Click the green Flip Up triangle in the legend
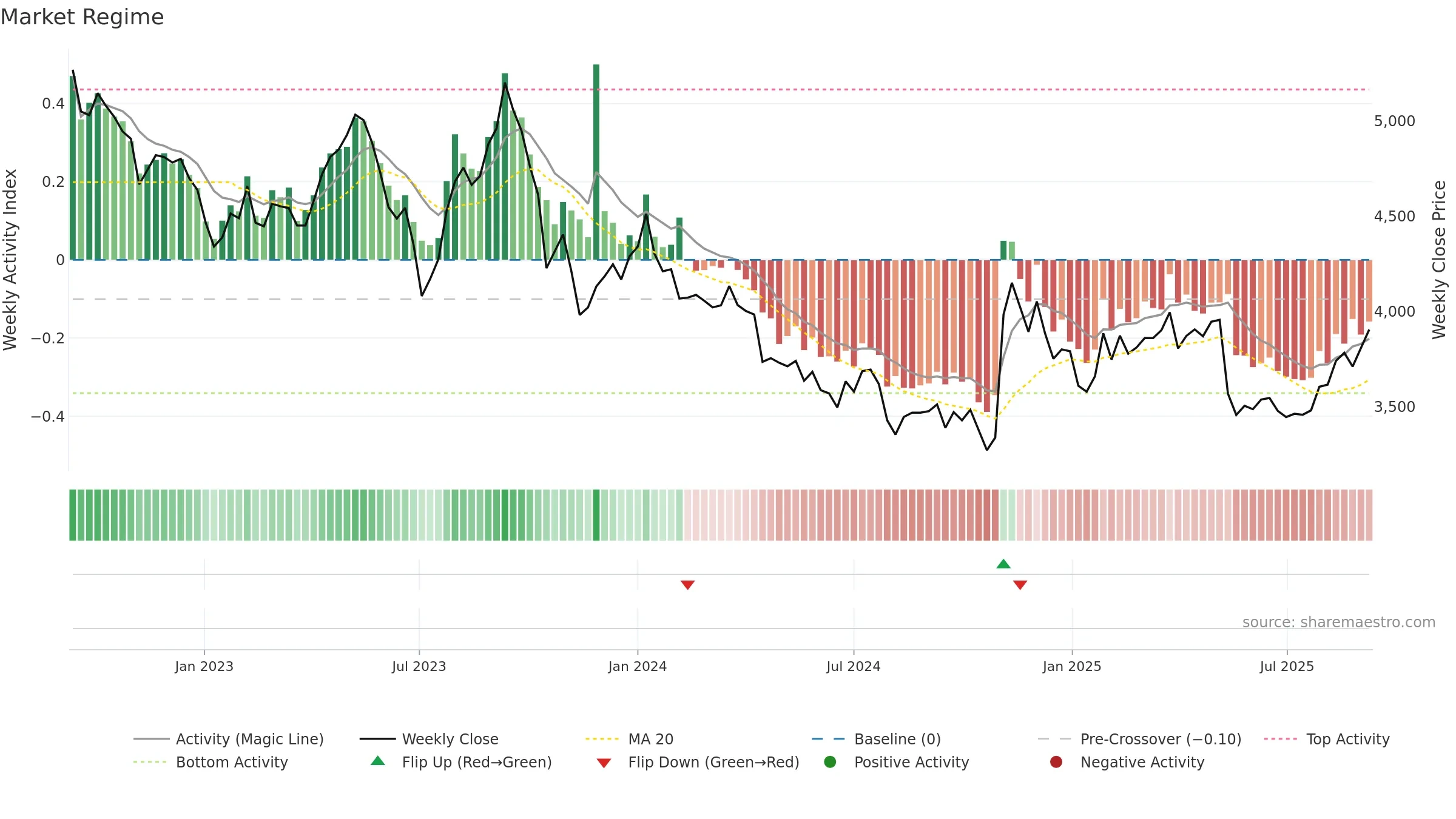 [x=378, y=761]
